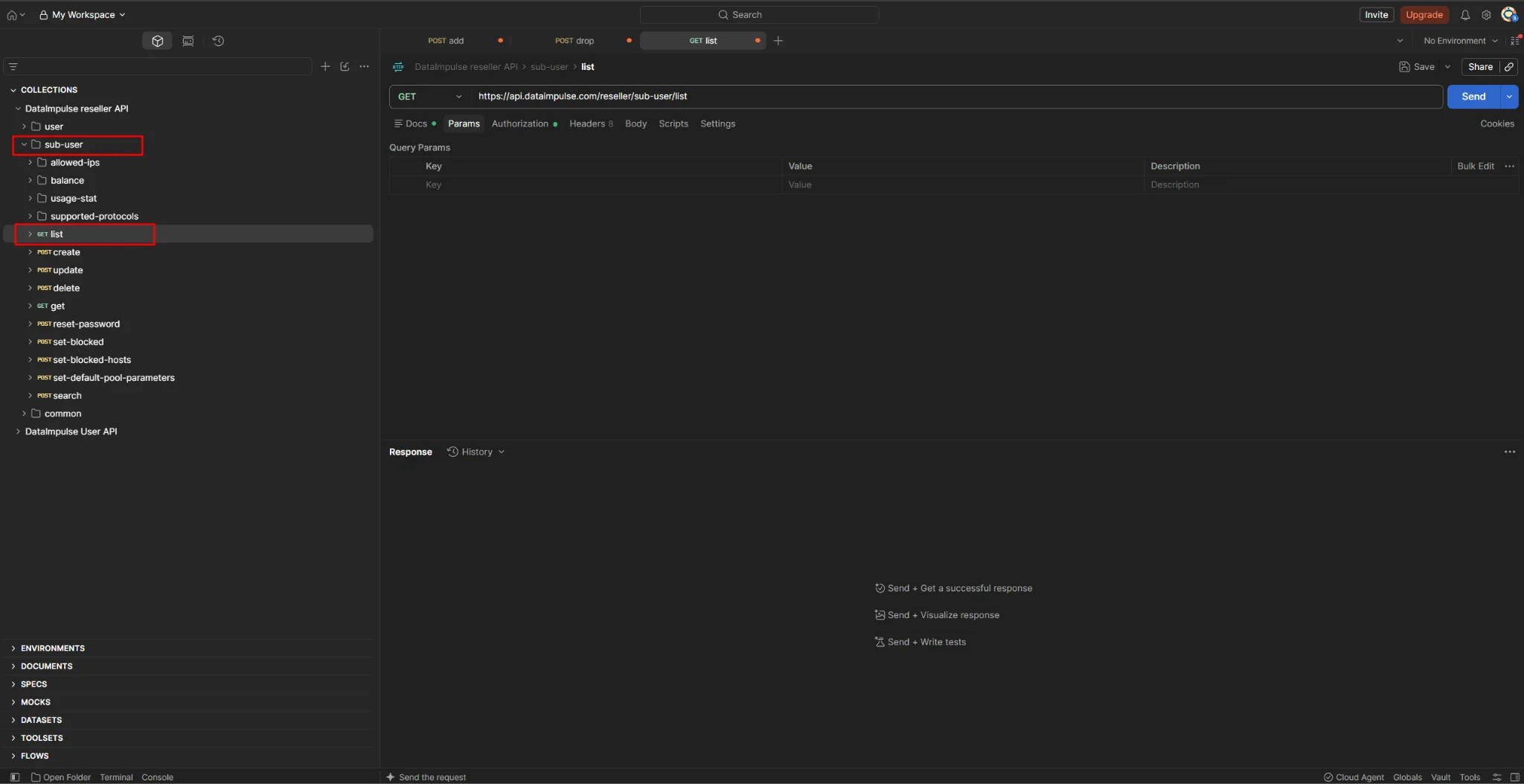
Task: Toggle the right pane icon in status bar
Action: point(1514,777)
